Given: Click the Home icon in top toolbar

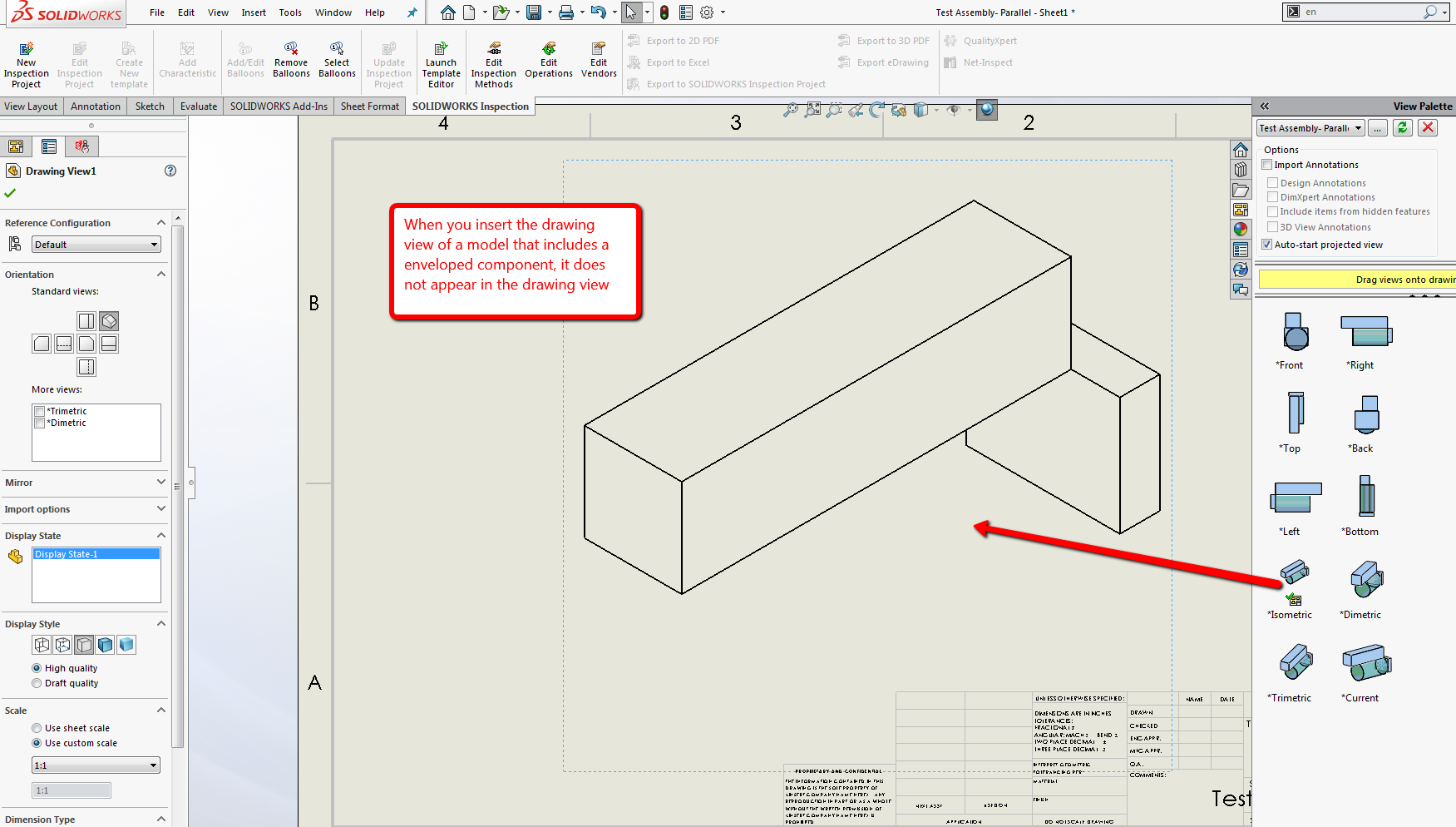Looking at the screenshot, I should coord(447,12).
